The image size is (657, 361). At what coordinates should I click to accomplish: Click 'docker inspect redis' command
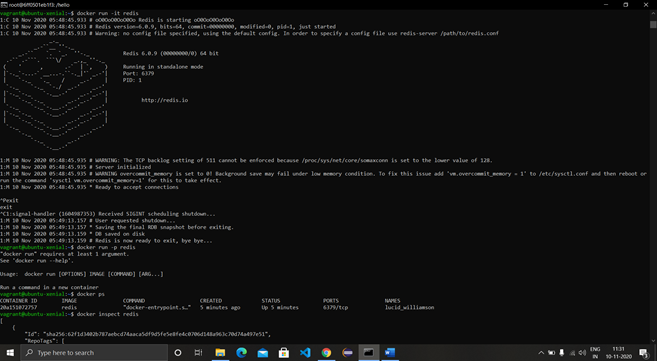point(107,314)
